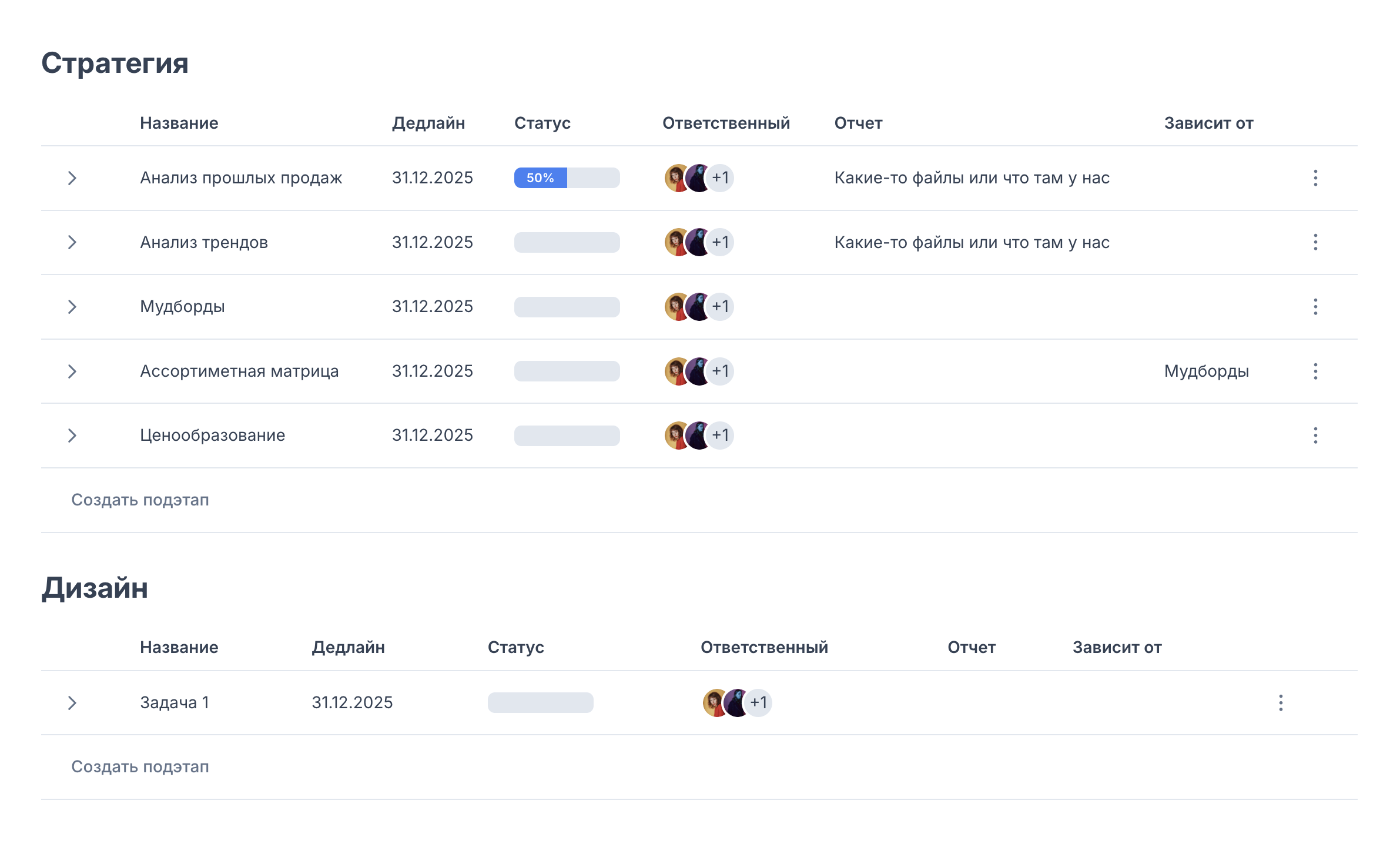This screenshot has width=1400, height=844.
Task: Expand the Анализ прошлых продаж row
Action: tap(72, 178)
